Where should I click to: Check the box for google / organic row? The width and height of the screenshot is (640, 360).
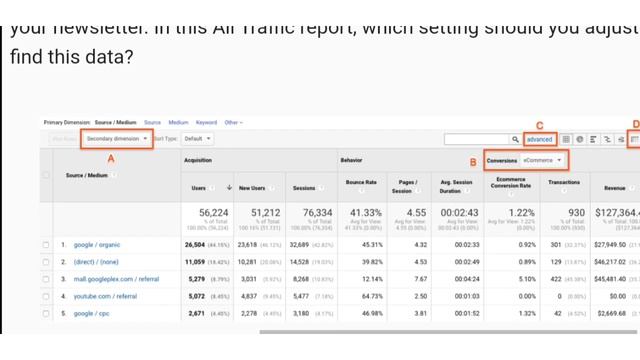pyautogui.click(x=46, y=245)
